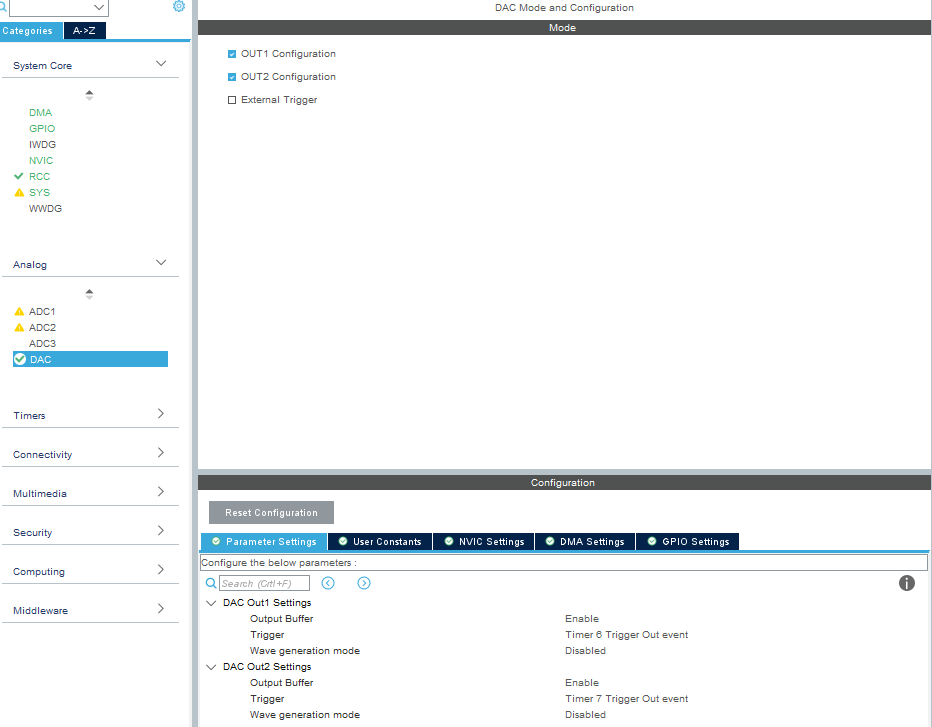Show parameter info with the i icon
932x727 pixels.
[x=906, y=583]
